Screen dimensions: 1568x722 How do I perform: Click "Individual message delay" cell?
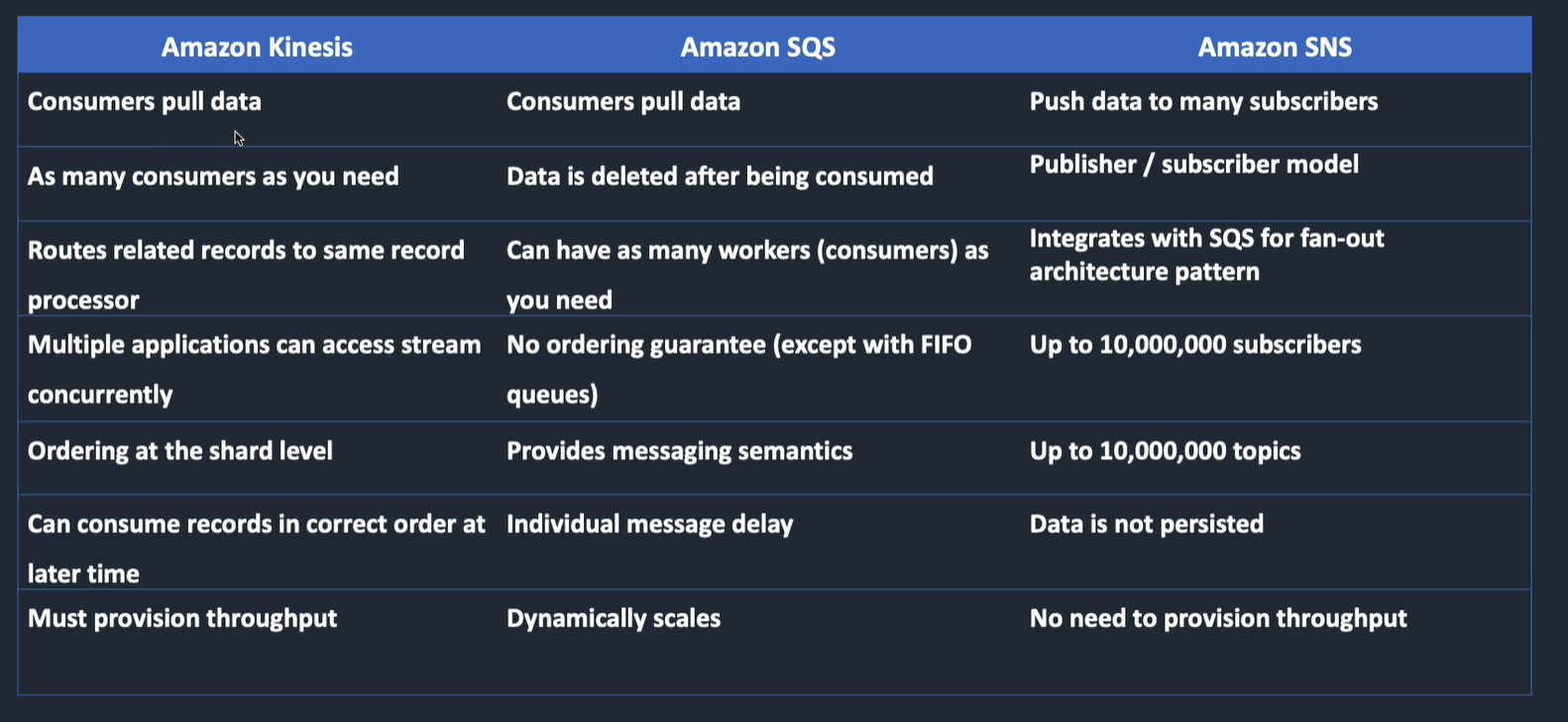tap(649, 525)
